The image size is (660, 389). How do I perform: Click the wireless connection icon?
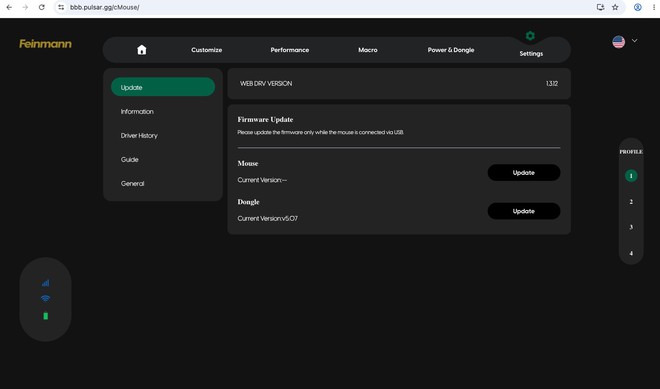(x=45, y=298)
